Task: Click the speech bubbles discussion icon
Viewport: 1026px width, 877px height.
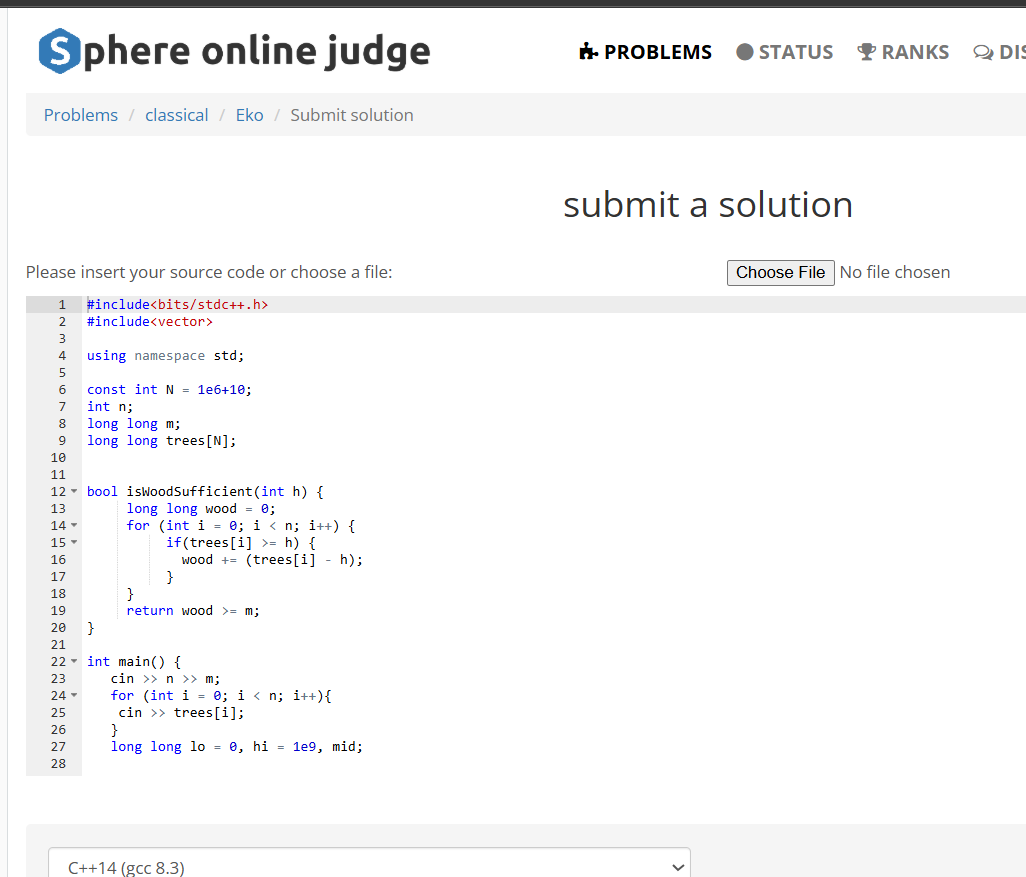Action: [983, 52]
